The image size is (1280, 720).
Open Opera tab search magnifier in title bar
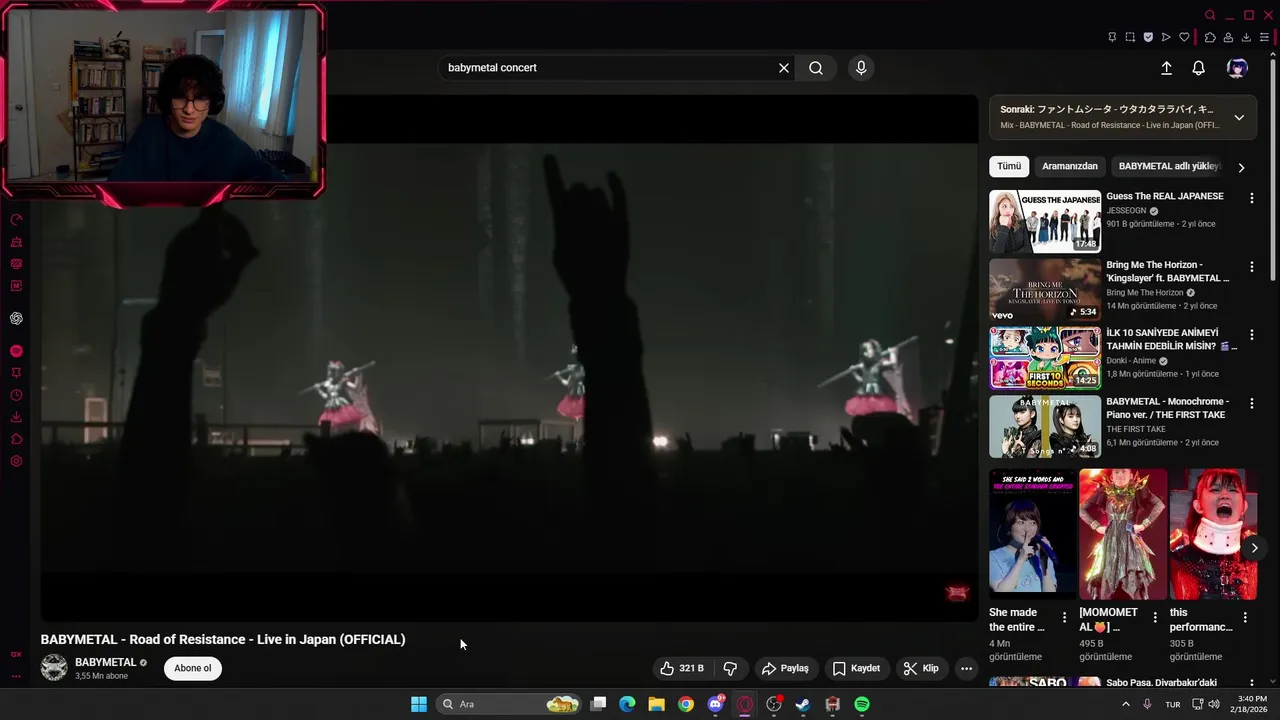click(1210, 15)
